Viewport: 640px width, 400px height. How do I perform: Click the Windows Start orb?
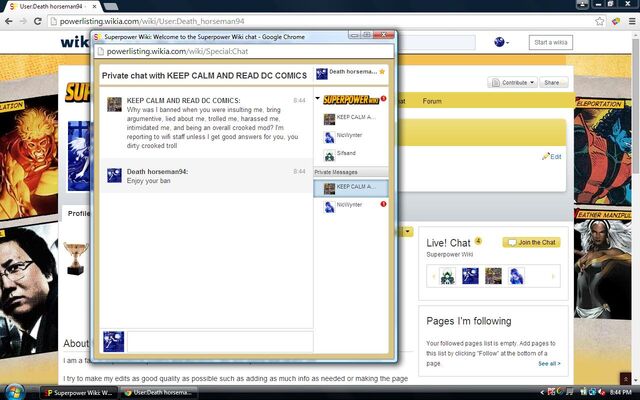(13, 392)
